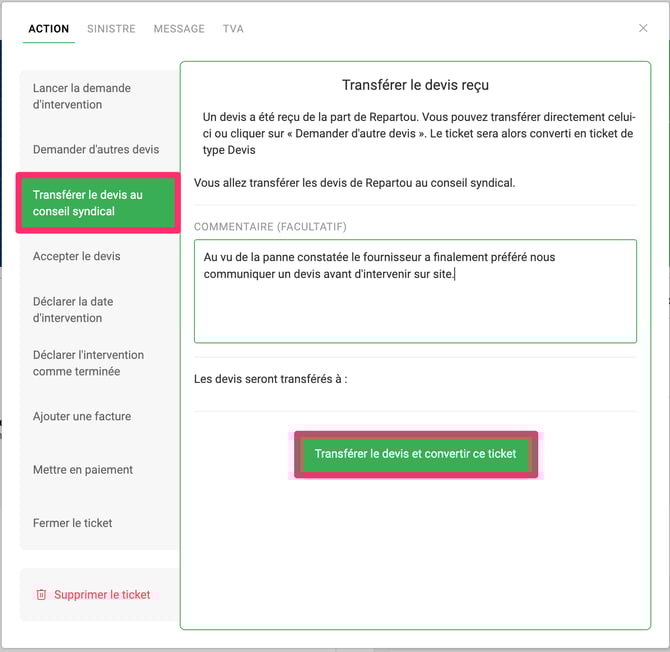This screenshot has width=670, height=652.
Task: Go to the MESSAGE tab
Action: pyautogui.click(x=179, y=29)
